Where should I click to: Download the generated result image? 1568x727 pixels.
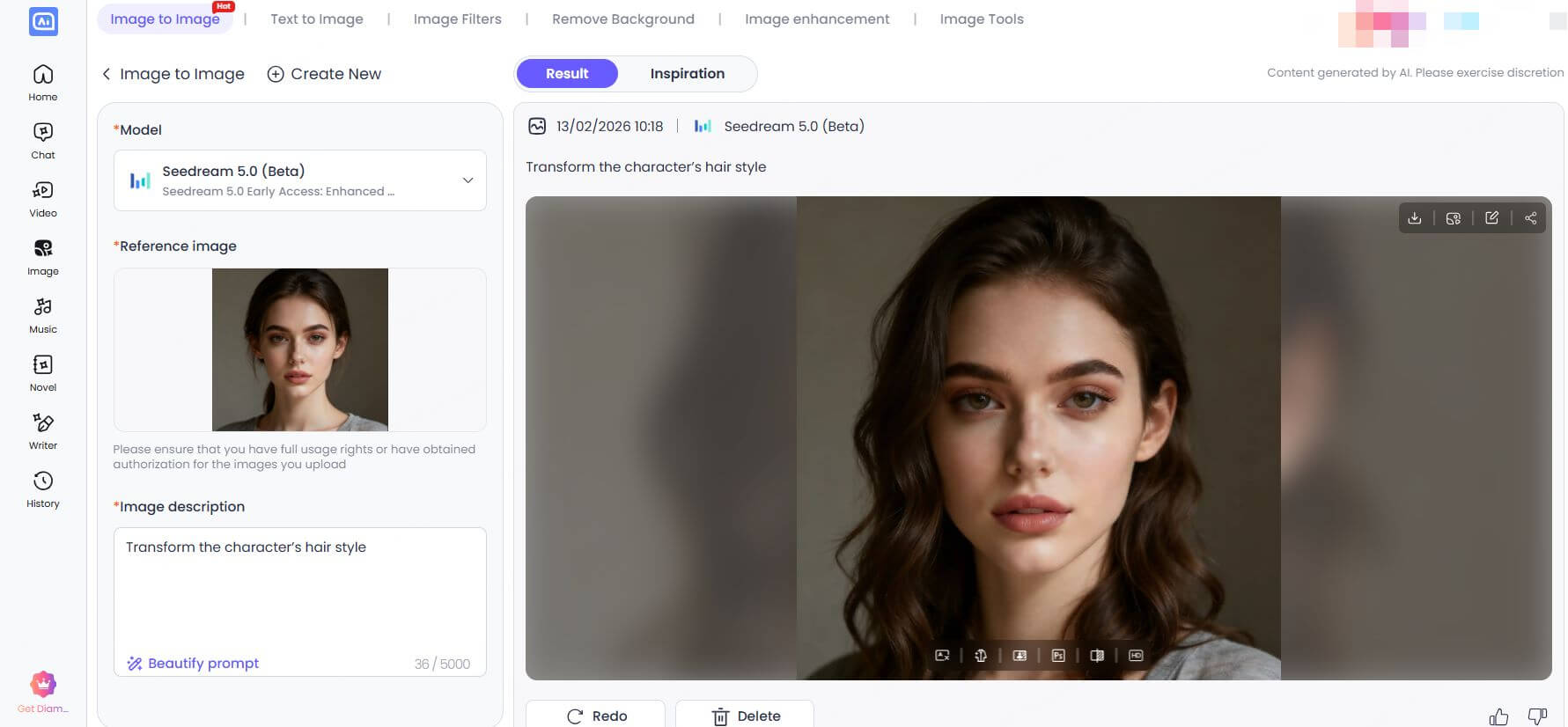[1414, 218]
